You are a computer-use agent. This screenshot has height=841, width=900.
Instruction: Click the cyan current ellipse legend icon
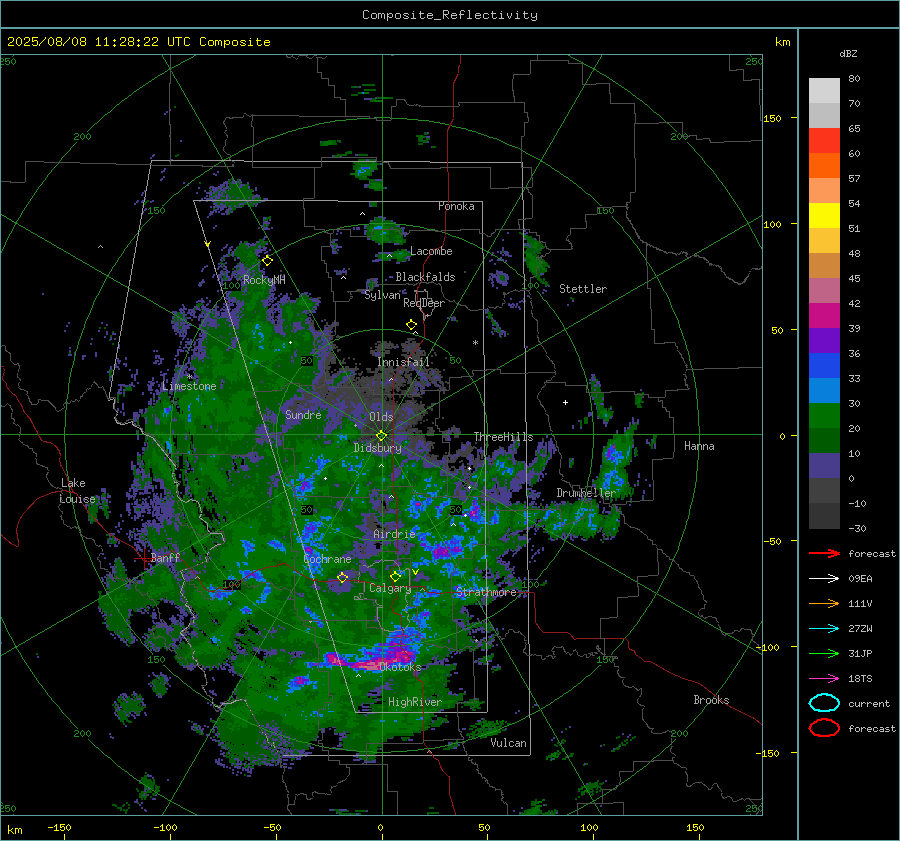pos(824,703)
